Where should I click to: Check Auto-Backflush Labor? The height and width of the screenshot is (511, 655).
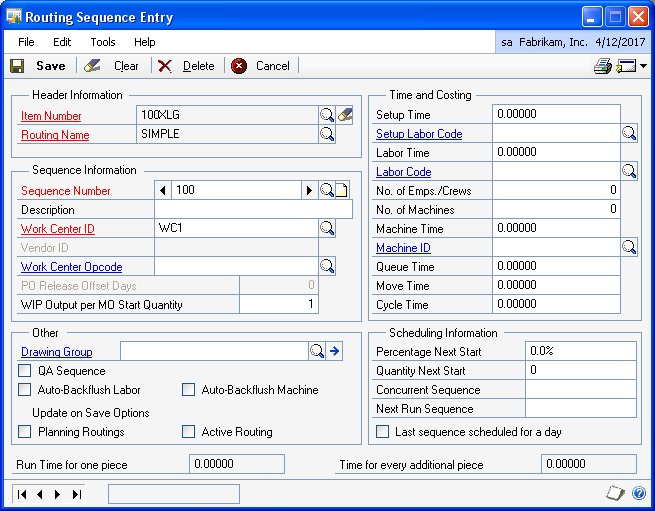(25, 389)
